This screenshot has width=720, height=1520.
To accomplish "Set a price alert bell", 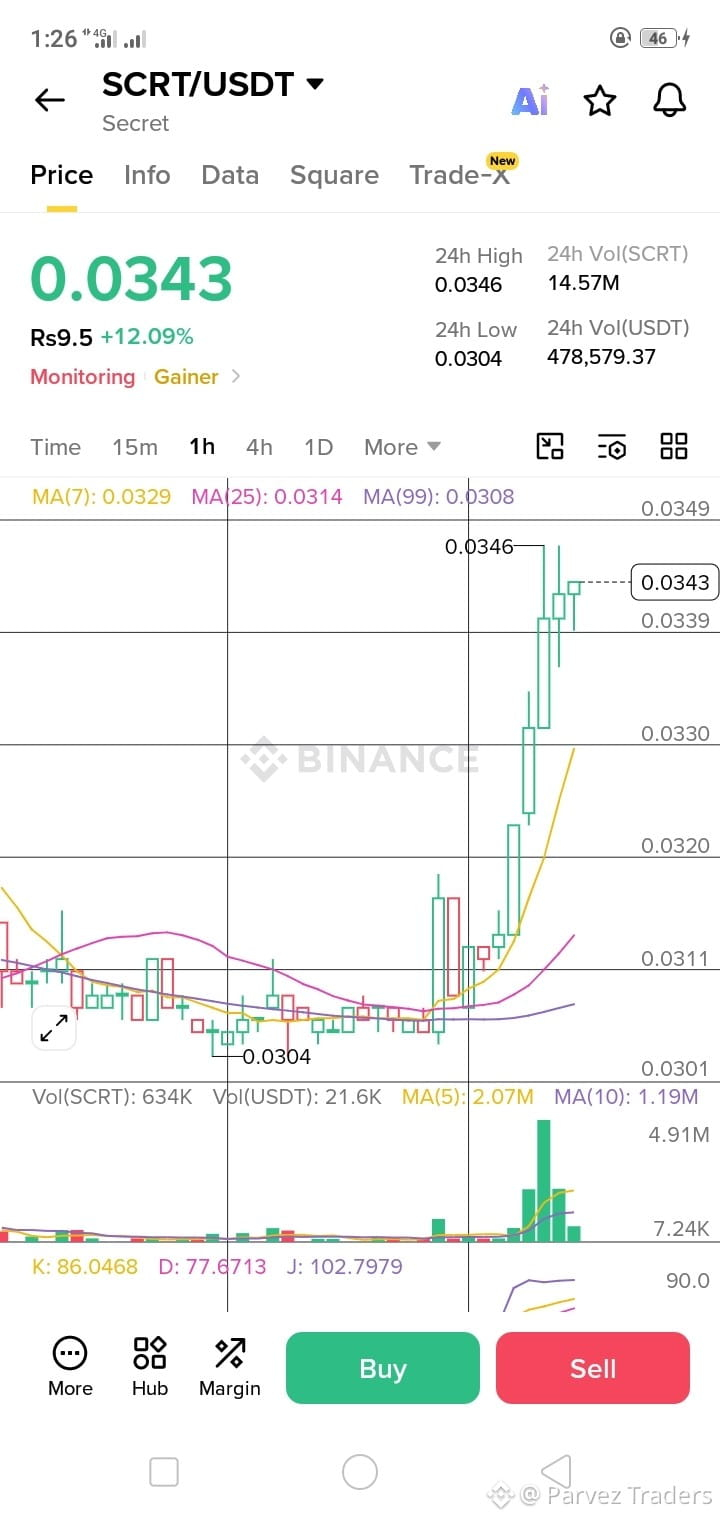I will click(670, 100).
